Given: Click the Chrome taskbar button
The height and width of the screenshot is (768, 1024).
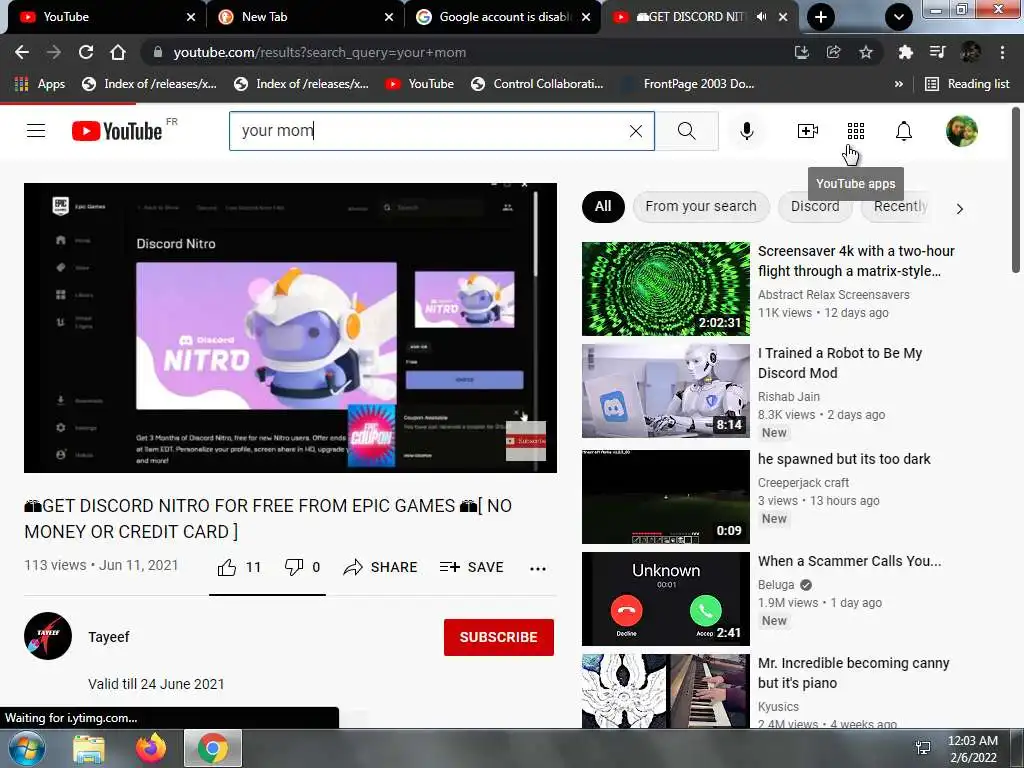Looking at the screenshot, I should tap(213, 748).
